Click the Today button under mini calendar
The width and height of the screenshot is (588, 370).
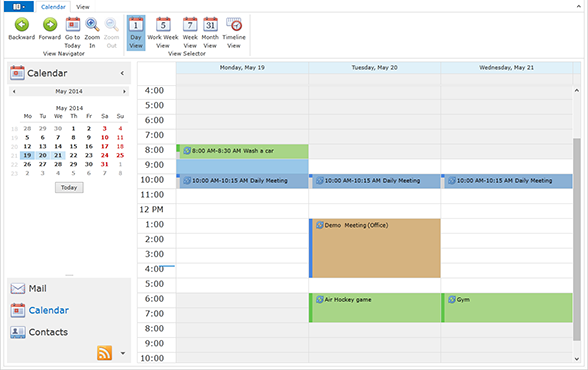coord(69,187)
